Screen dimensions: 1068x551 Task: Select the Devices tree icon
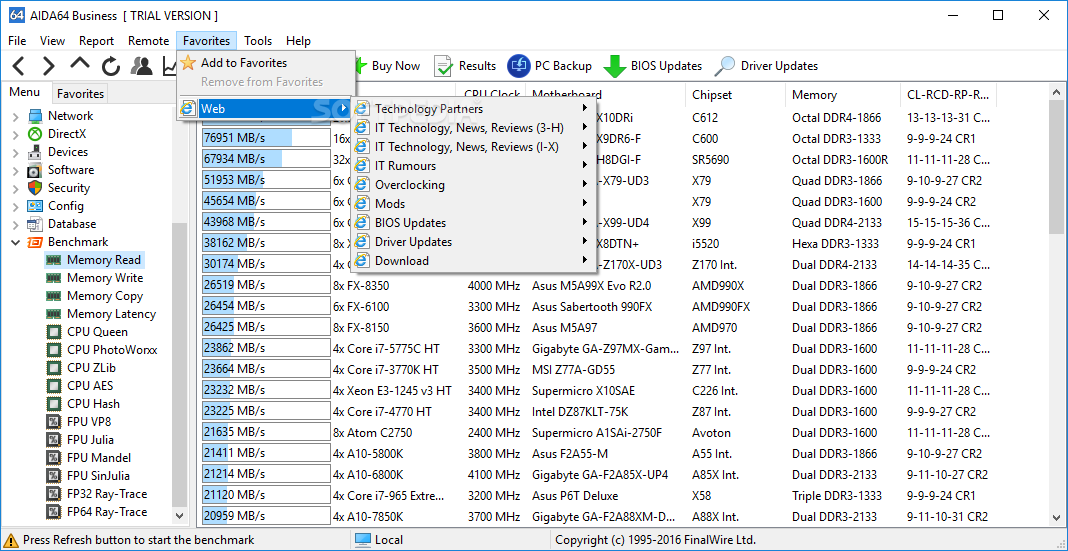(x=35, y=152)
